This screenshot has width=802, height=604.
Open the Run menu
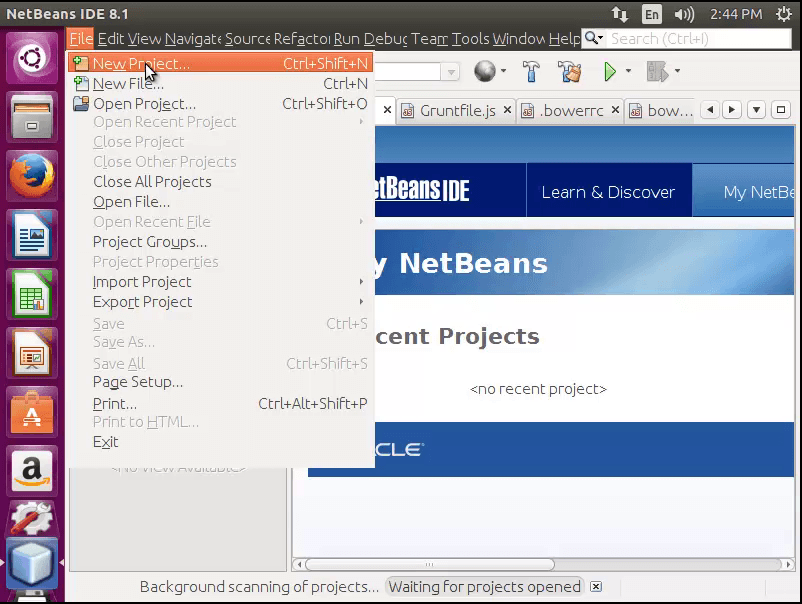pyautogui.click(x=347, y=39)
